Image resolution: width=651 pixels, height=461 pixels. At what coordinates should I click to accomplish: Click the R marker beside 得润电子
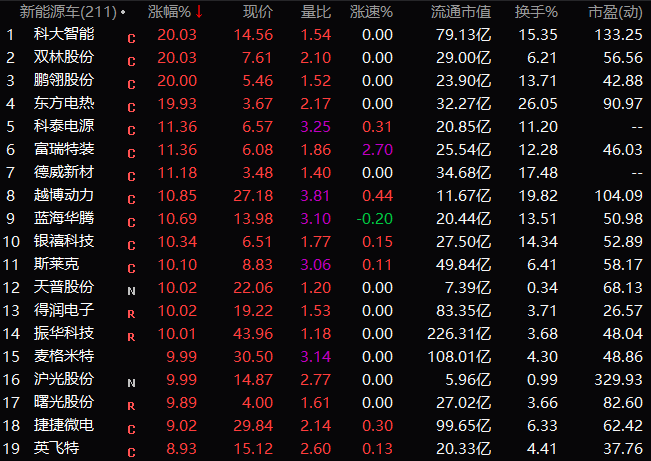[x=132, y=314]
